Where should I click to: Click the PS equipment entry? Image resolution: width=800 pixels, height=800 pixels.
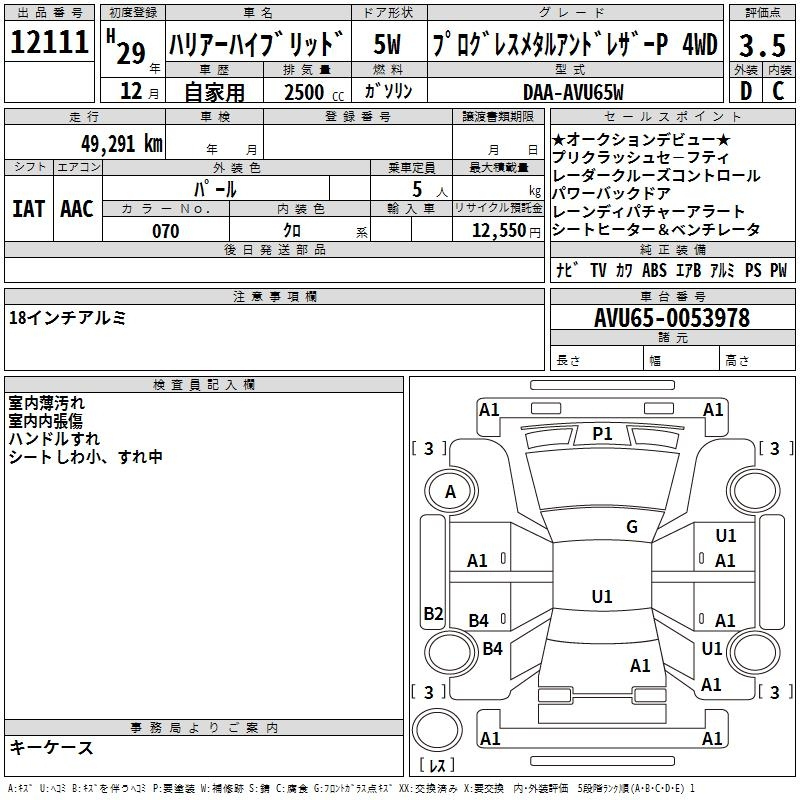coord(753,270)
